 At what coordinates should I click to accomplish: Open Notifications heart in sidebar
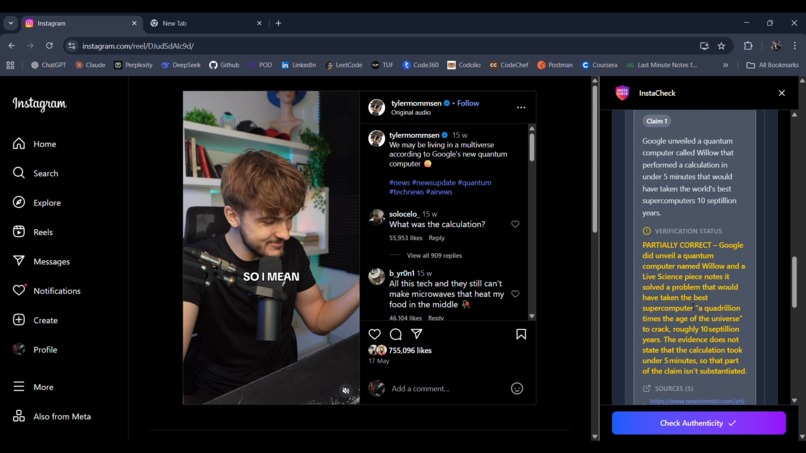pos(46,291)
